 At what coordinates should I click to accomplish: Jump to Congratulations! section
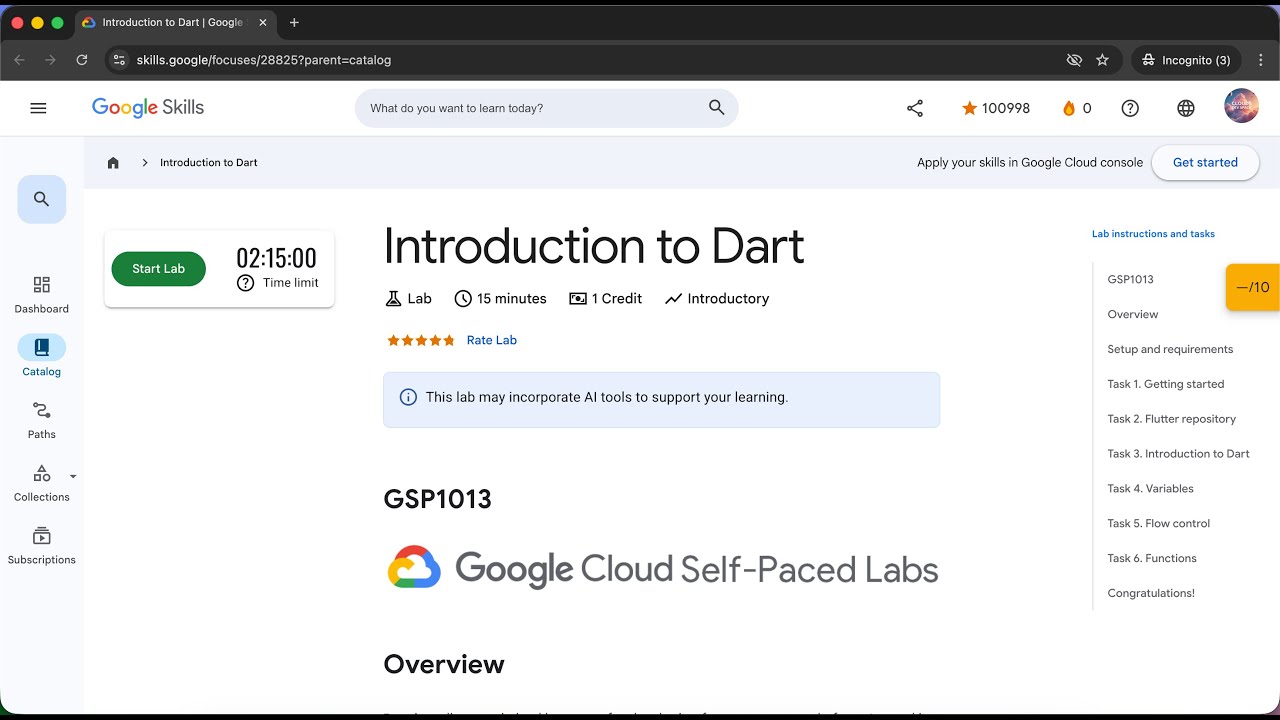tap(1151, 594)
